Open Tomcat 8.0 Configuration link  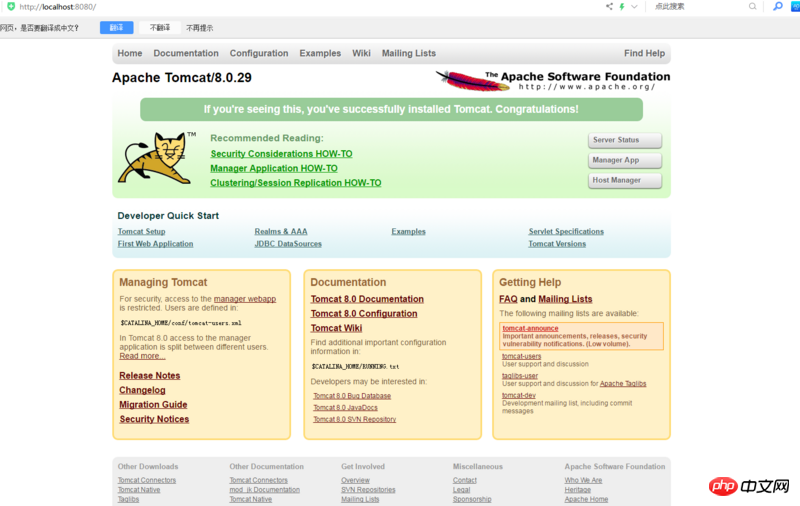tap(364, 313)
